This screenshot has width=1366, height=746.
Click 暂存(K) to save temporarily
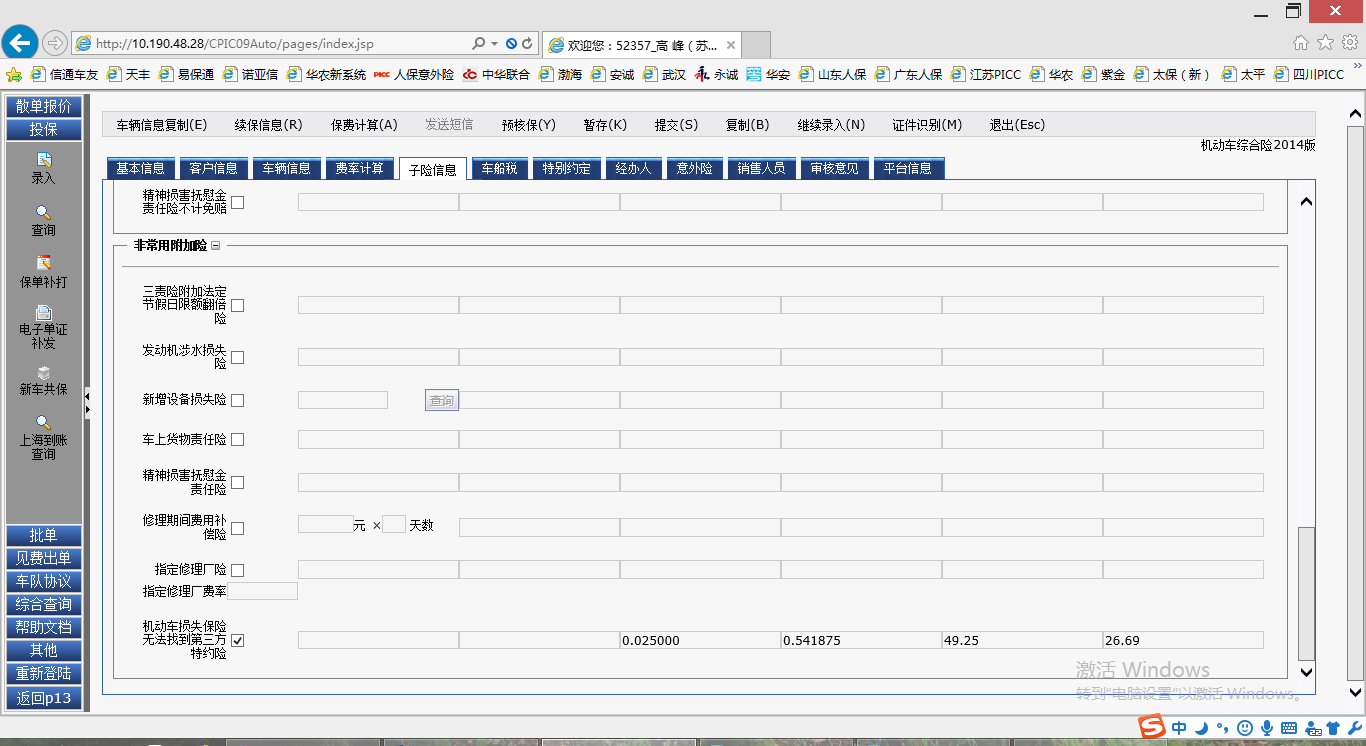[605, 125]
